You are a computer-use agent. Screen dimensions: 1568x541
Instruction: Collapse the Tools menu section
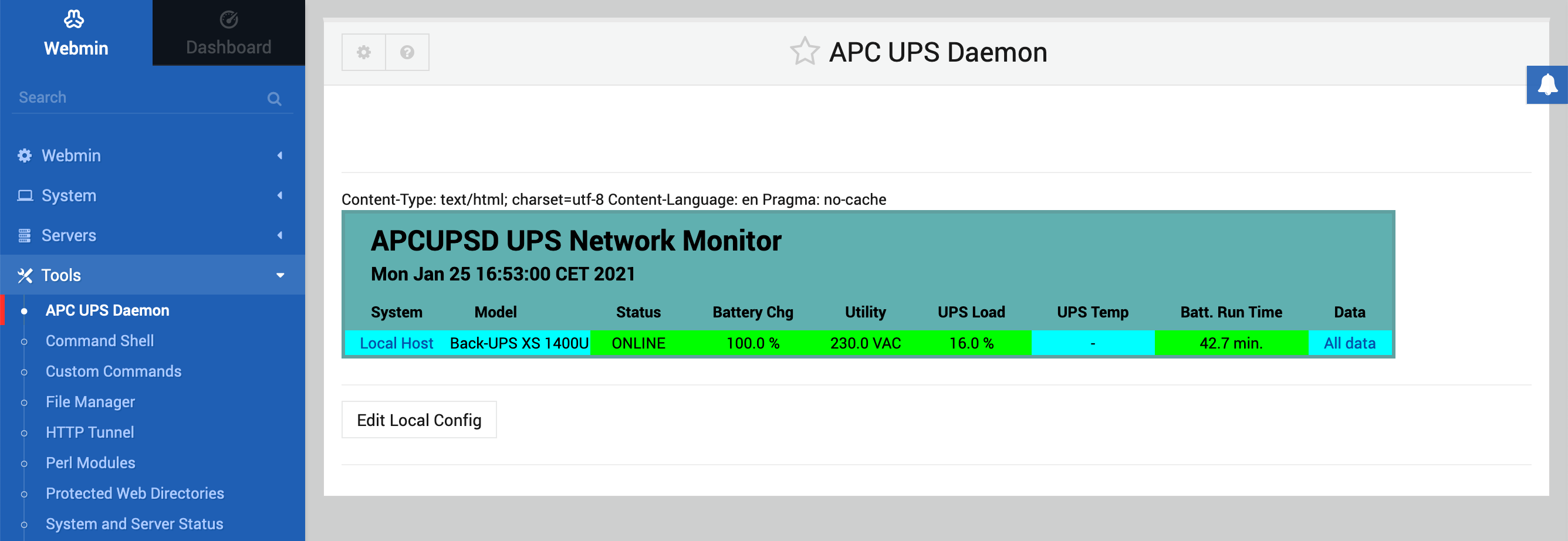pos(280,275)
